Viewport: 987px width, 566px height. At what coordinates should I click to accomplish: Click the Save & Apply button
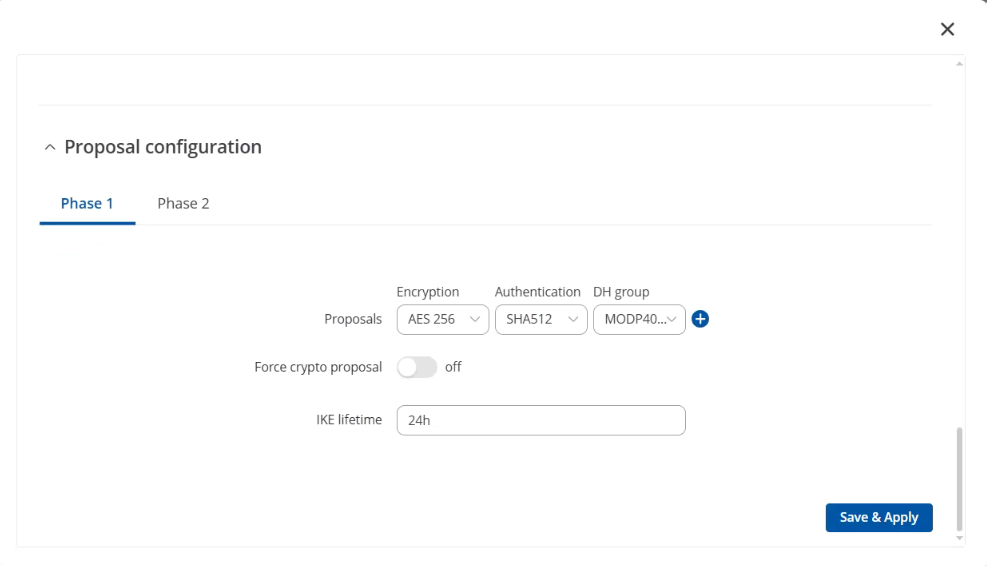point(879,518)
